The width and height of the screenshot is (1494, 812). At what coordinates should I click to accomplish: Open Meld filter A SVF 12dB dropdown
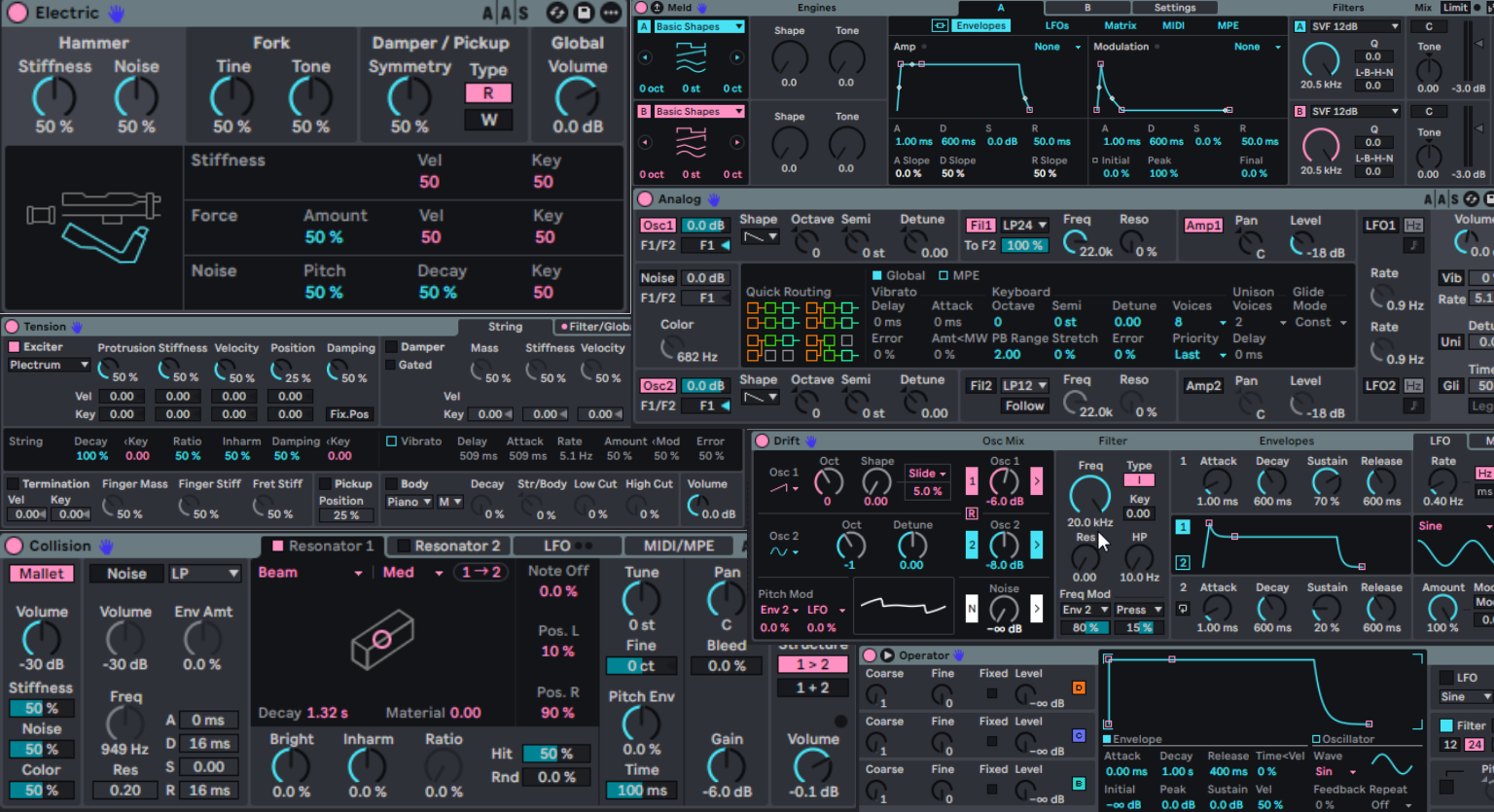1354,26
